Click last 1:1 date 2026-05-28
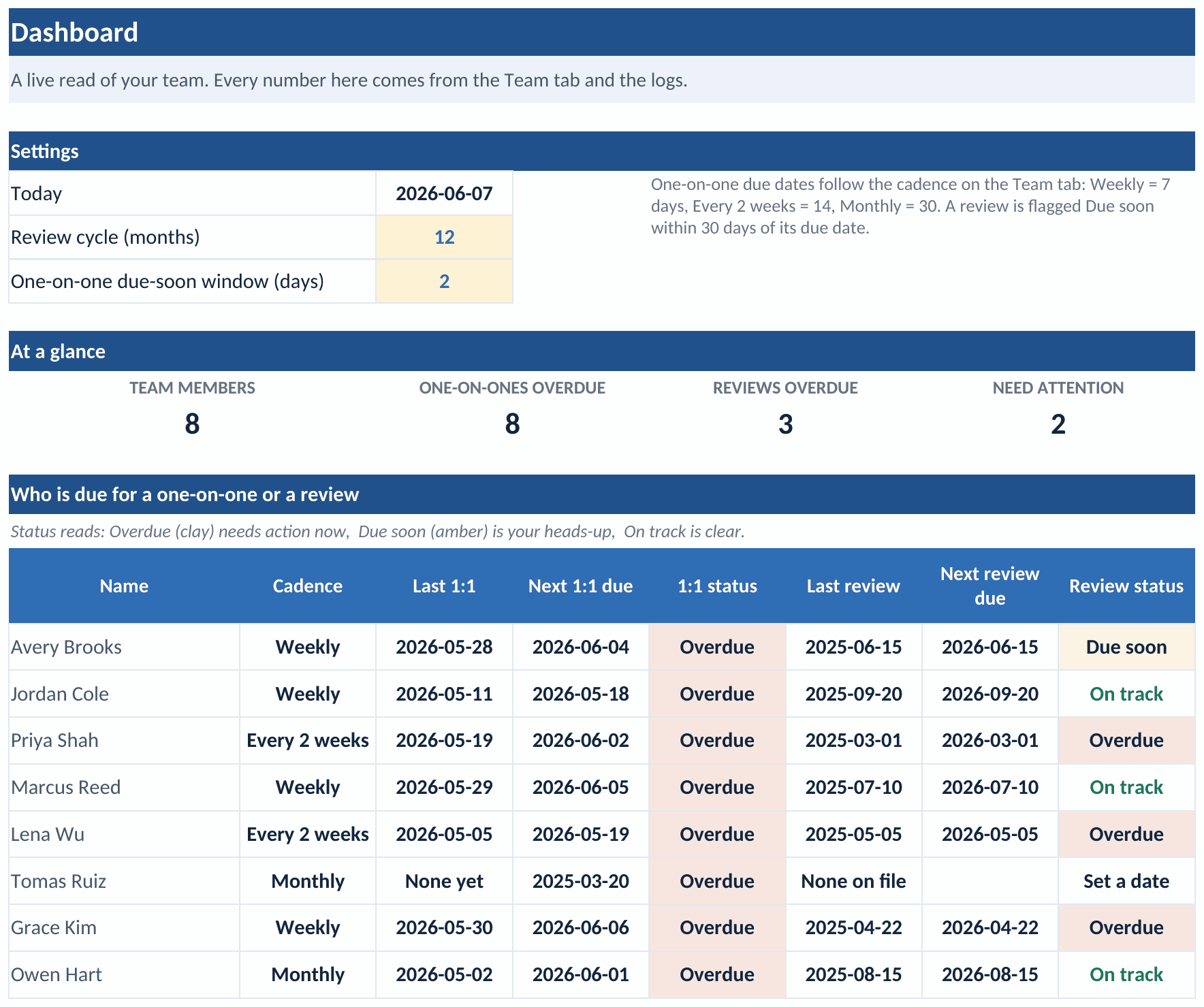Image resolution: width=1204 pixels, height=1007 pixels. pos(444,647)
